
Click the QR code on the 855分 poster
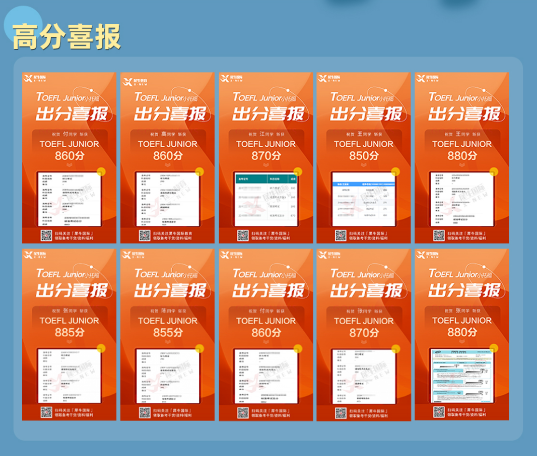click(145, 412)
